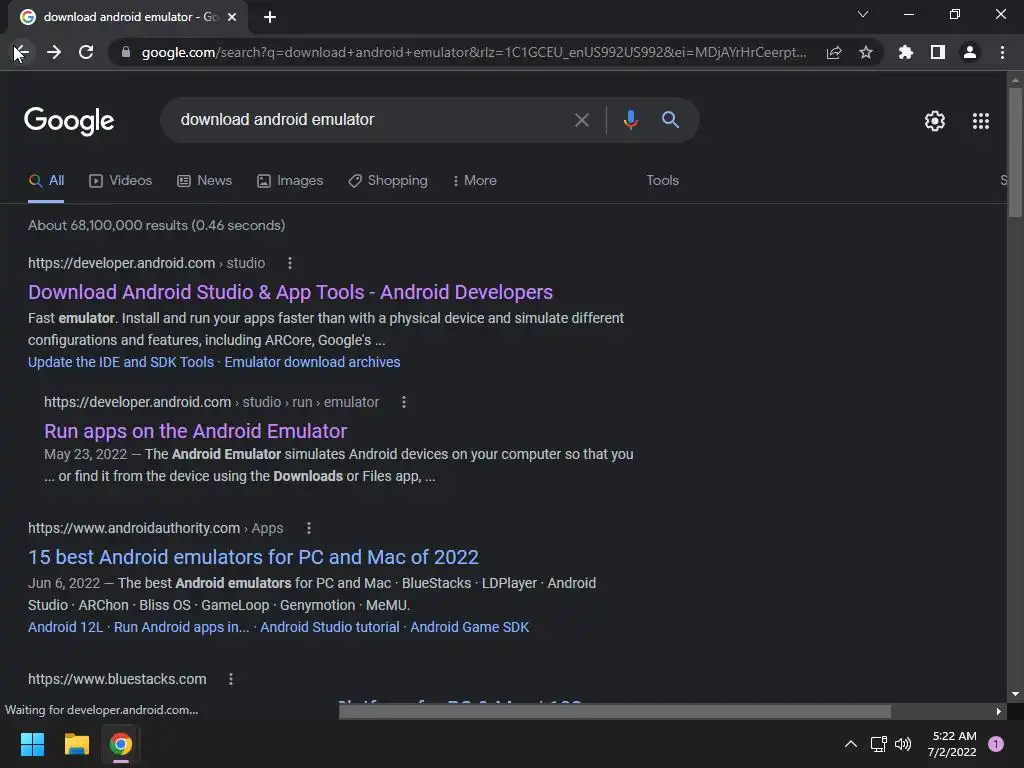
Task: Open Chrome's three-dot menu
Action: tap(1002, 52)
